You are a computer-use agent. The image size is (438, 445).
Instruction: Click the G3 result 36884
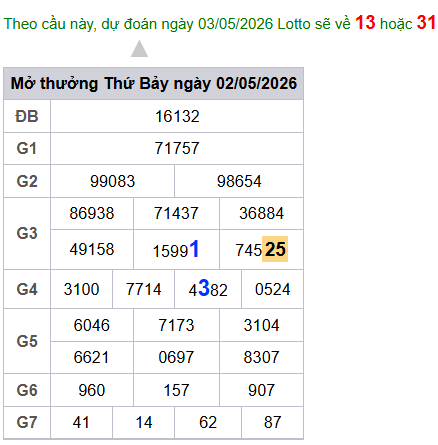pyautogui.click(x=261, y=213)
